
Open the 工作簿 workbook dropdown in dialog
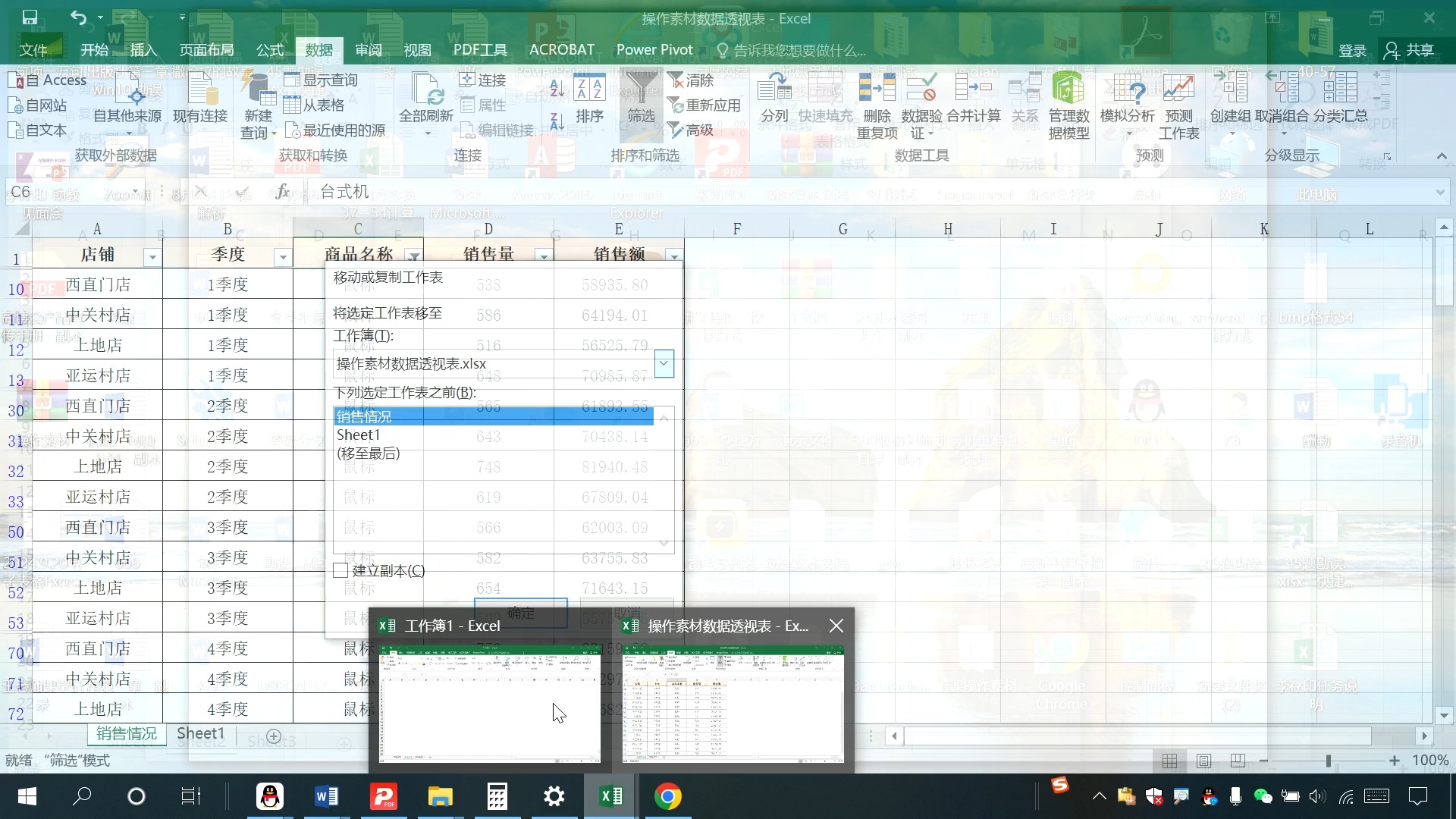(664, 363)
